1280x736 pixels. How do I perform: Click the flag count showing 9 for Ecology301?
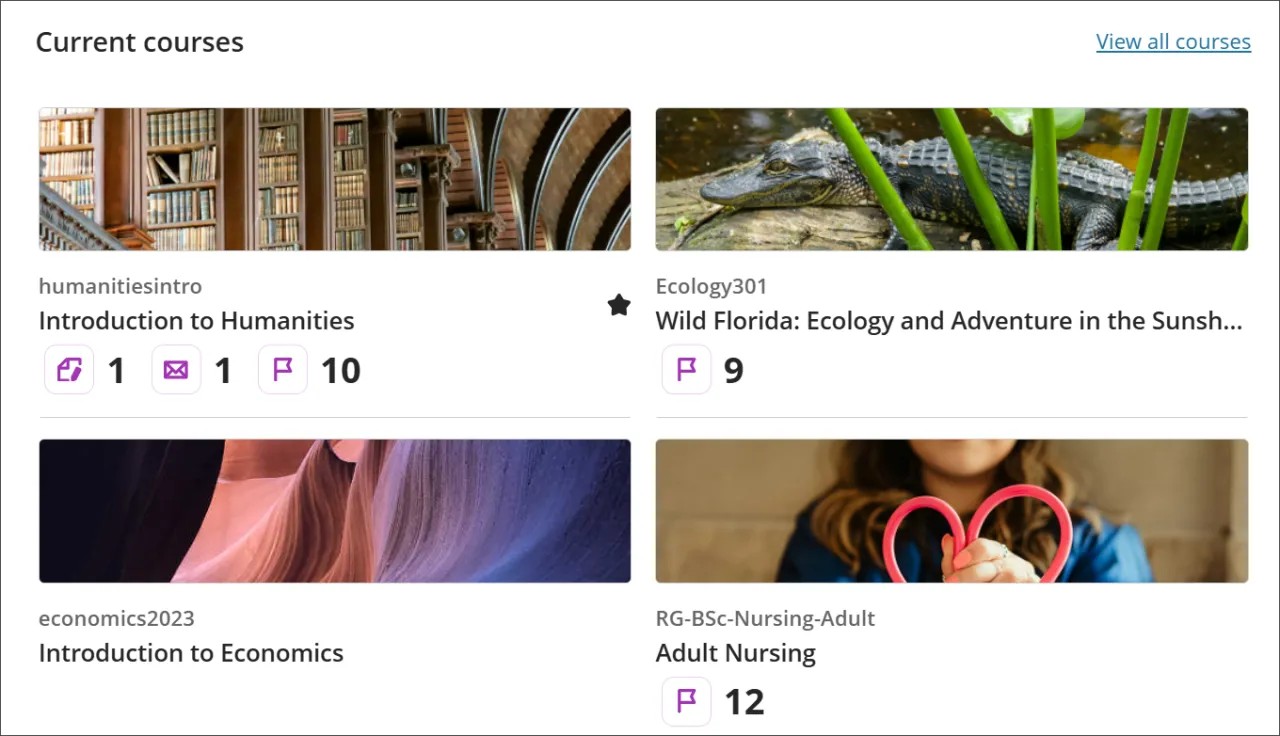pos(733,369)
